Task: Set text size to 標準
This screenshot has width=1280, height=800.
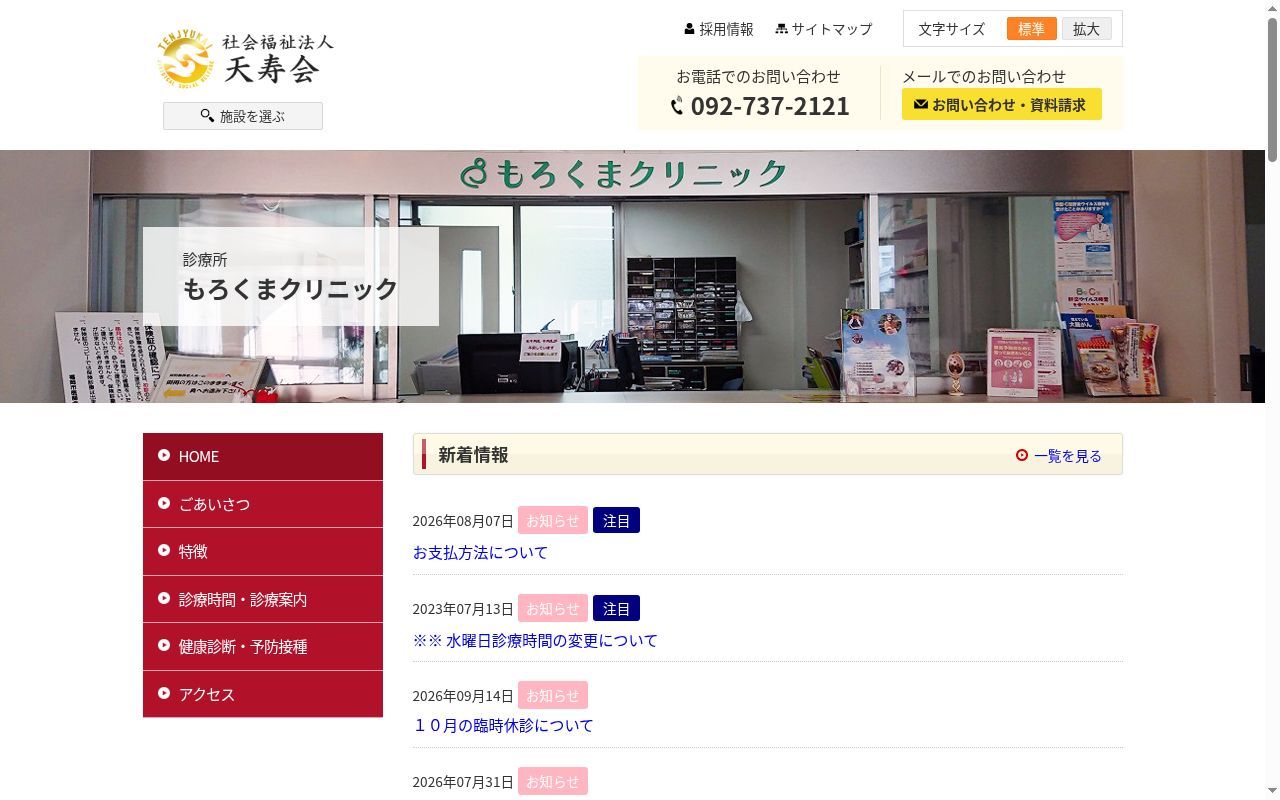Action: [x=1031, y=29]
